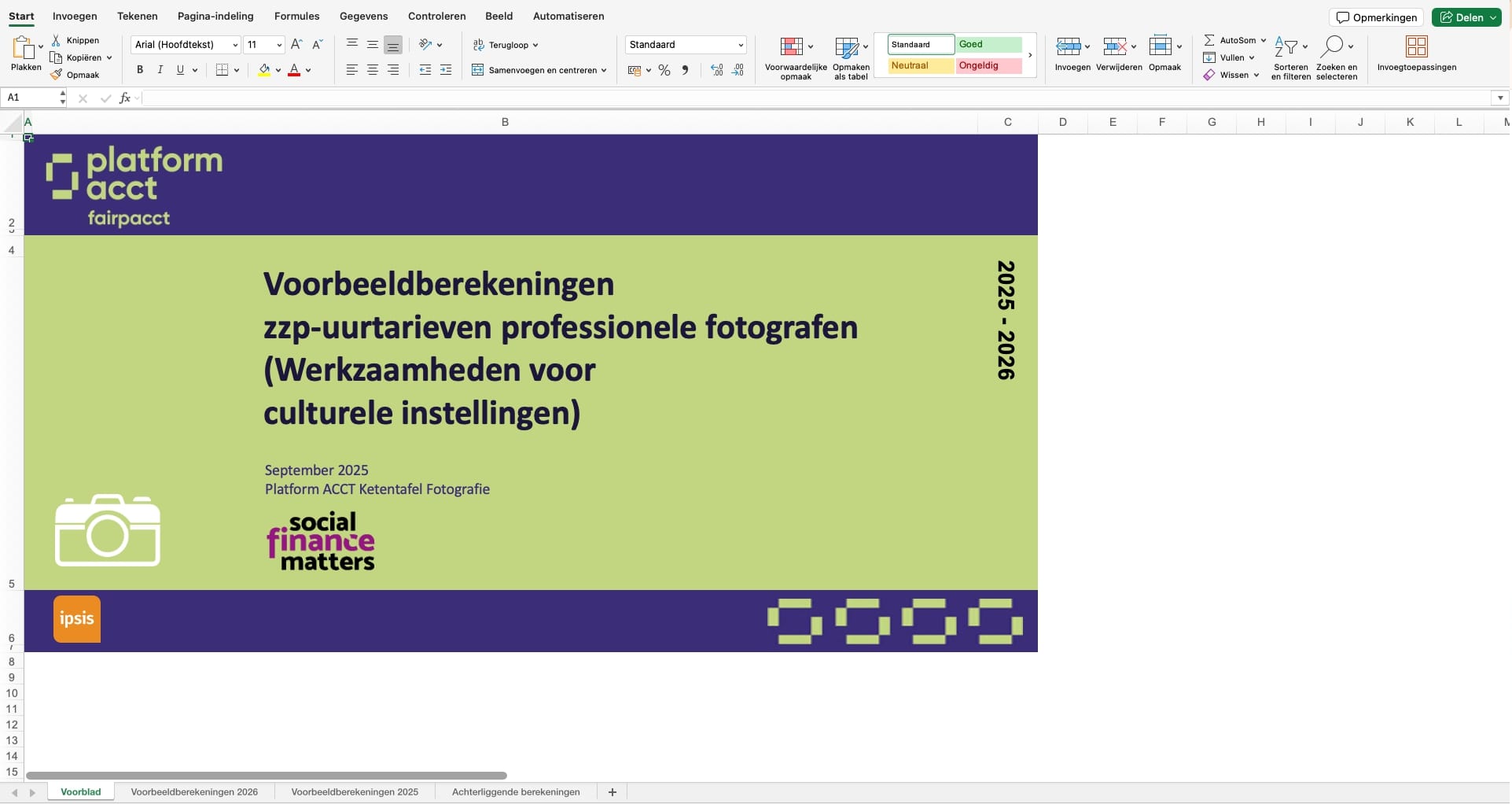The image size is (1512, 804).
Task: Click the A1 name box field
Action: tap(30, 98)
